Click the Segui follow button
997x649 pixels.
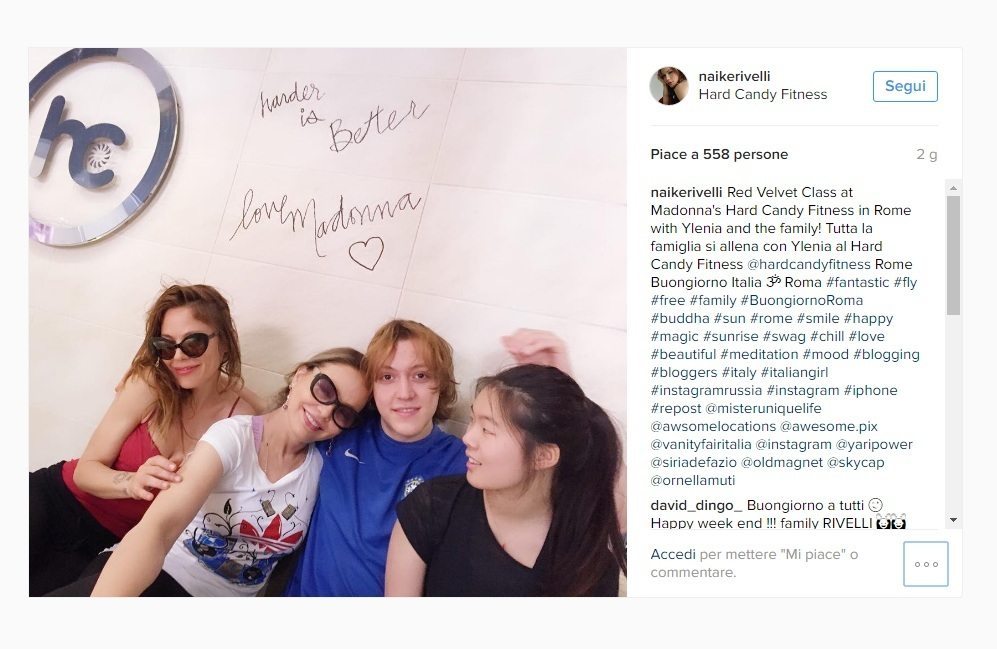905,86
